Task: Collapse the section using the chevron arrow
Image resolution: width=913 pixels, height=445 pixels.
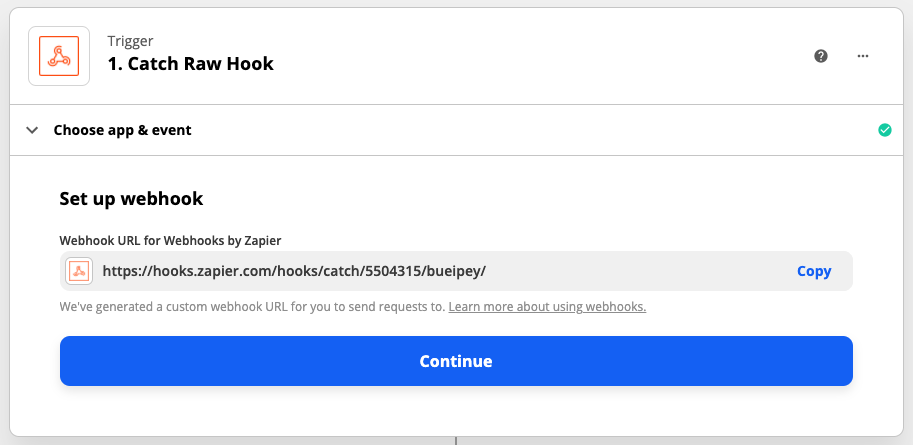Action: [x=32, y=130]
